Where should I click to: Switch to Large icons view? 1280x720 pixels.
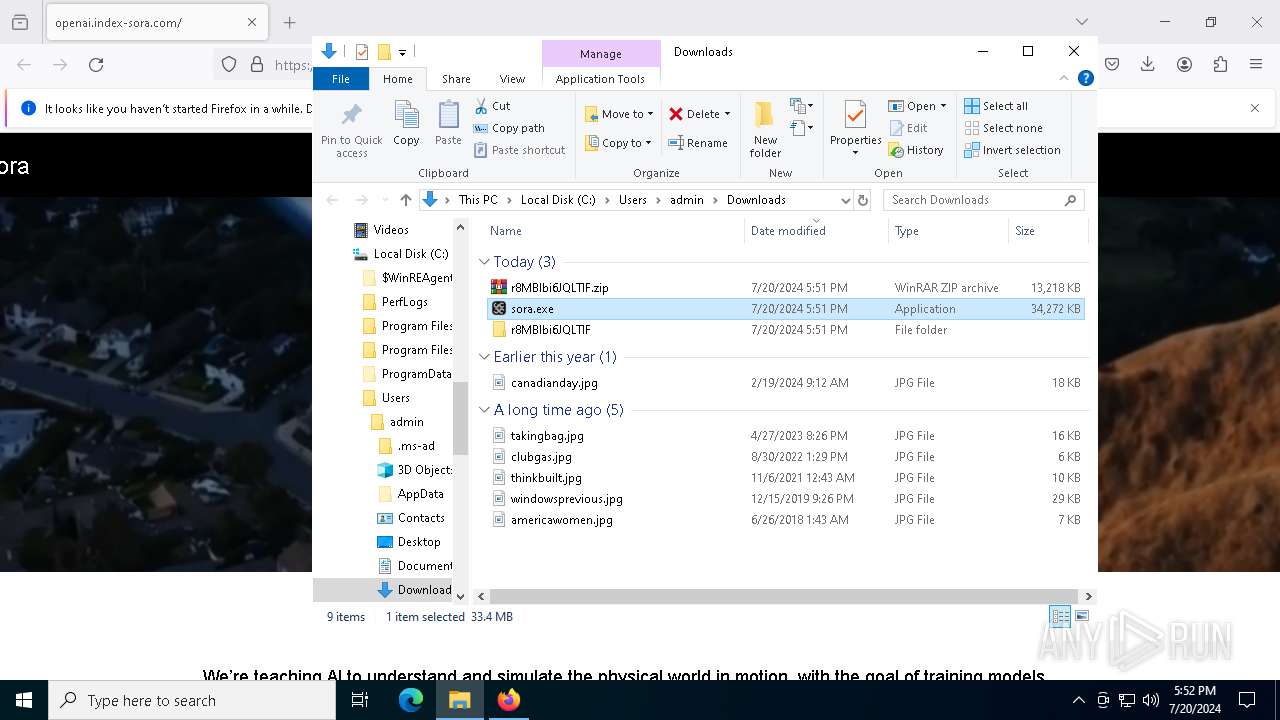click(1082, 617)
